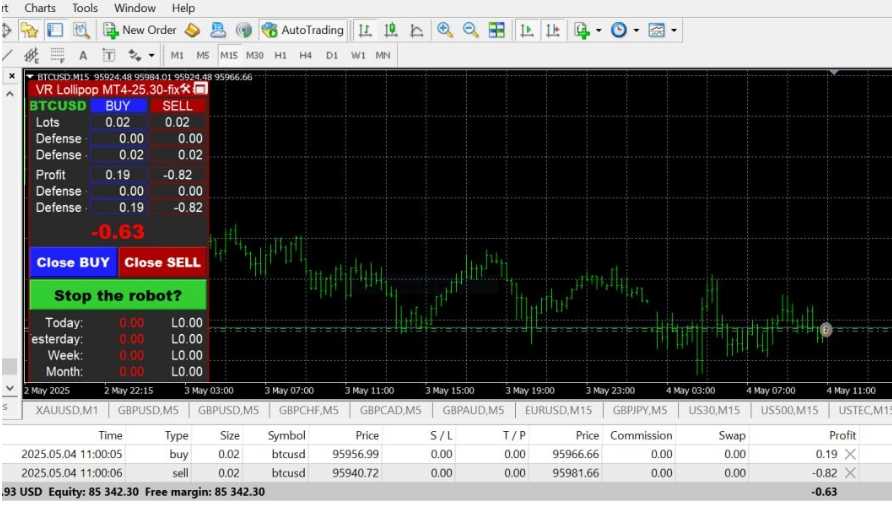Switch to the US30,M15 chart tab
Screen dimensions: 892x509
715,410
